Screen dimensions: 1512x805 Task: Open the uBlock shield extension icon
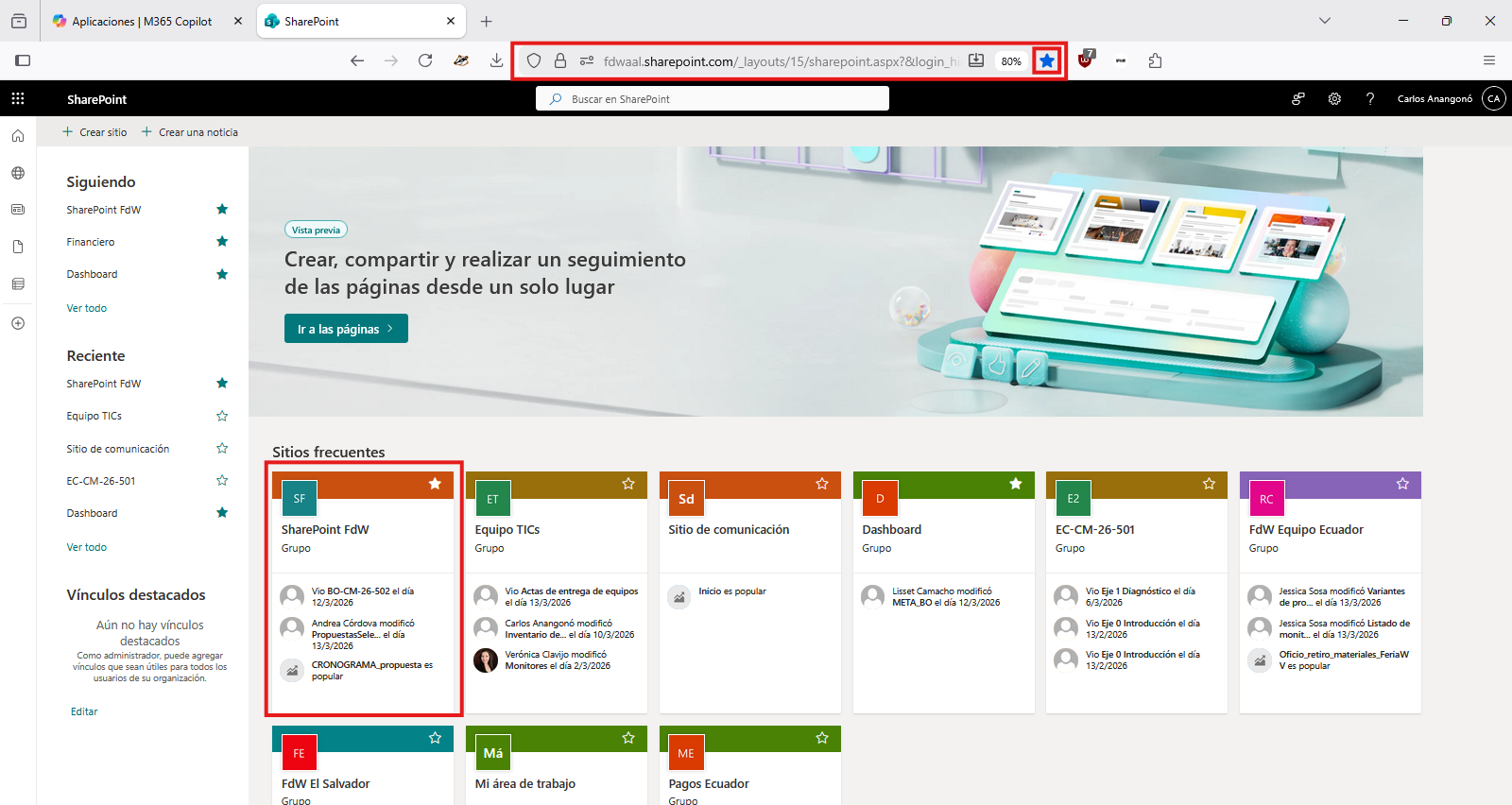1085,60
